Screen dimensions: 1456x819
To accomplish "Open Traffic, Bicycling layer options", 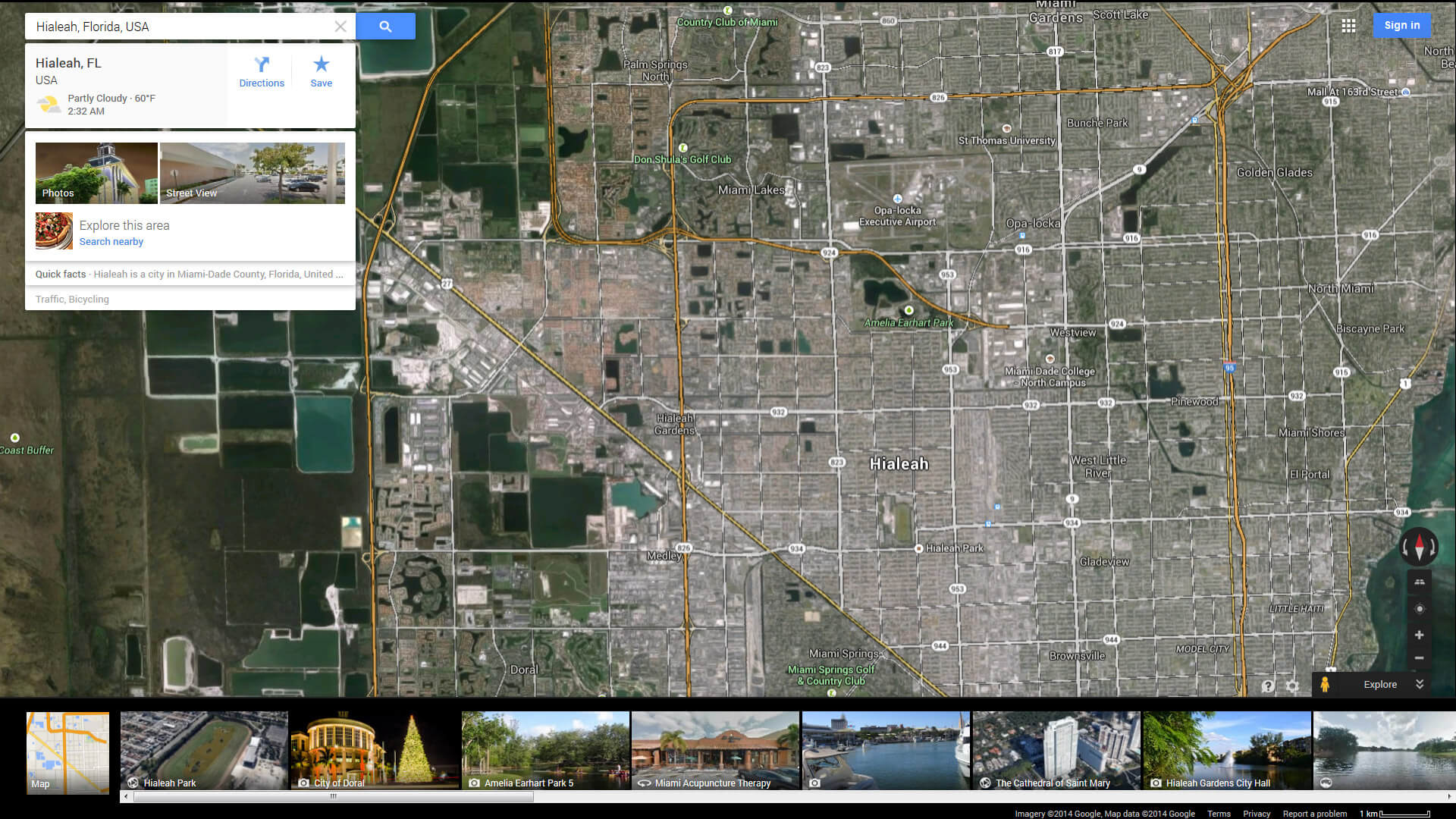I will (x=72, y=300).
